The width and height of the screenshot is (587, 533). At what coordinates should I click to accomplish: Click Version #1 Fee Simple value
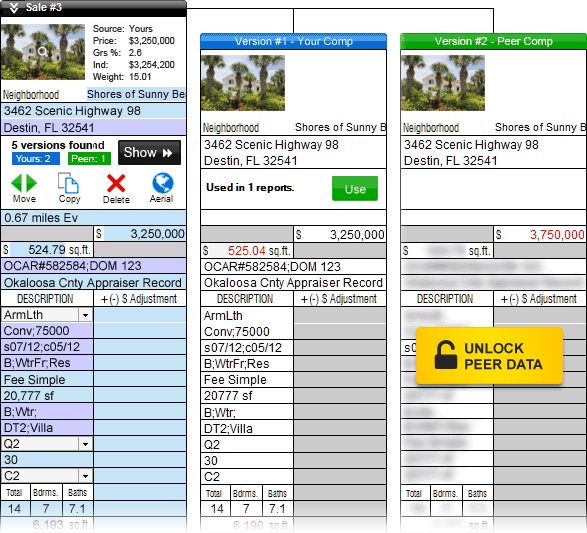click(x=235, y=380)
